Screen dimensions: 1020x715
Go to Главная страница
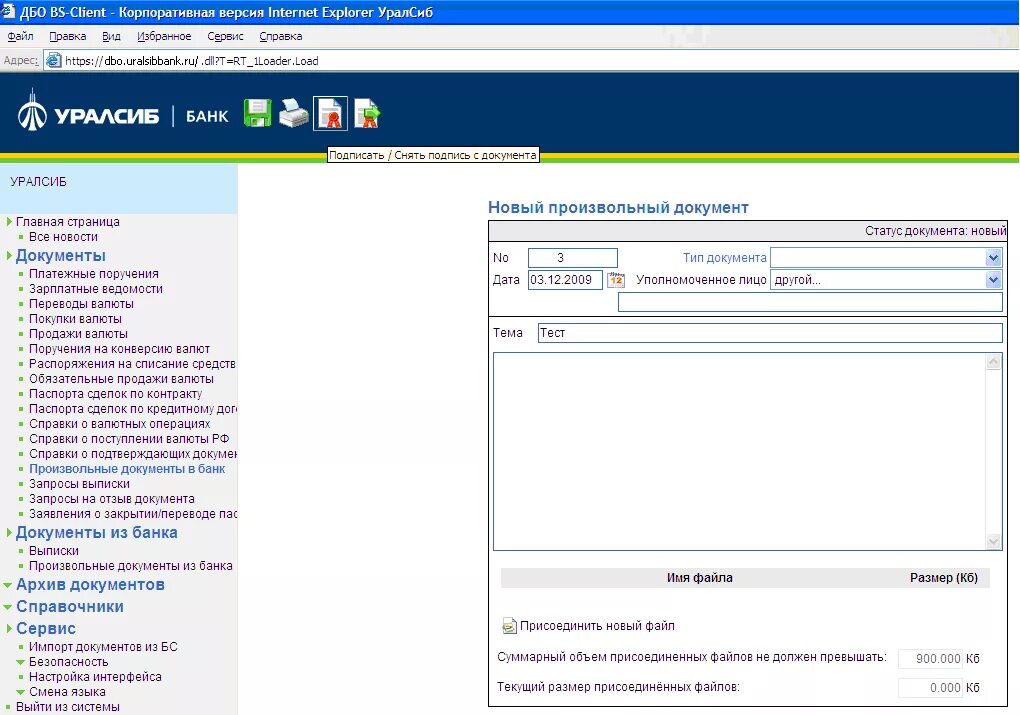coord(68,222)
